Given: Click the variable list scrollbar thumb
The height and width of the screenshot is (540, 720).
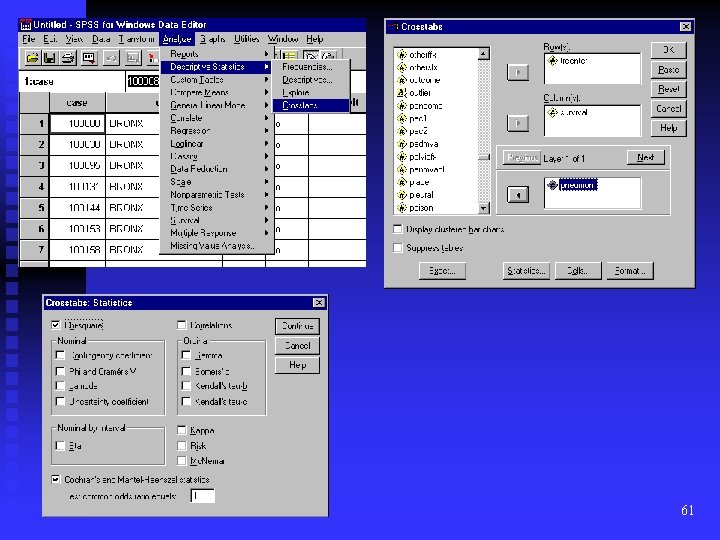Looking at the screenshot, I should click(484, 158).
